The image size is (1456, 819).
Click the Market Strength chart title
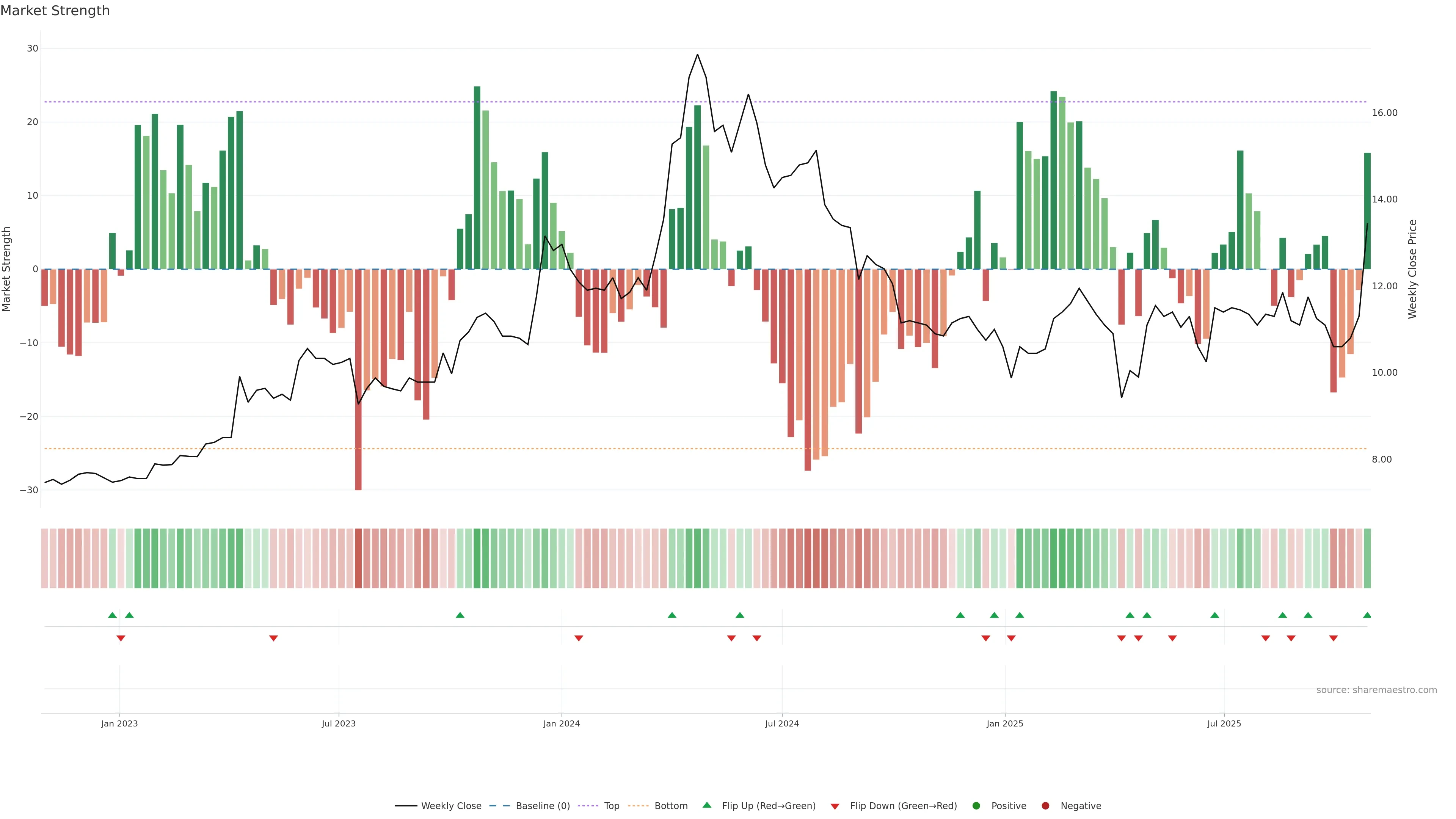point(55,11)
